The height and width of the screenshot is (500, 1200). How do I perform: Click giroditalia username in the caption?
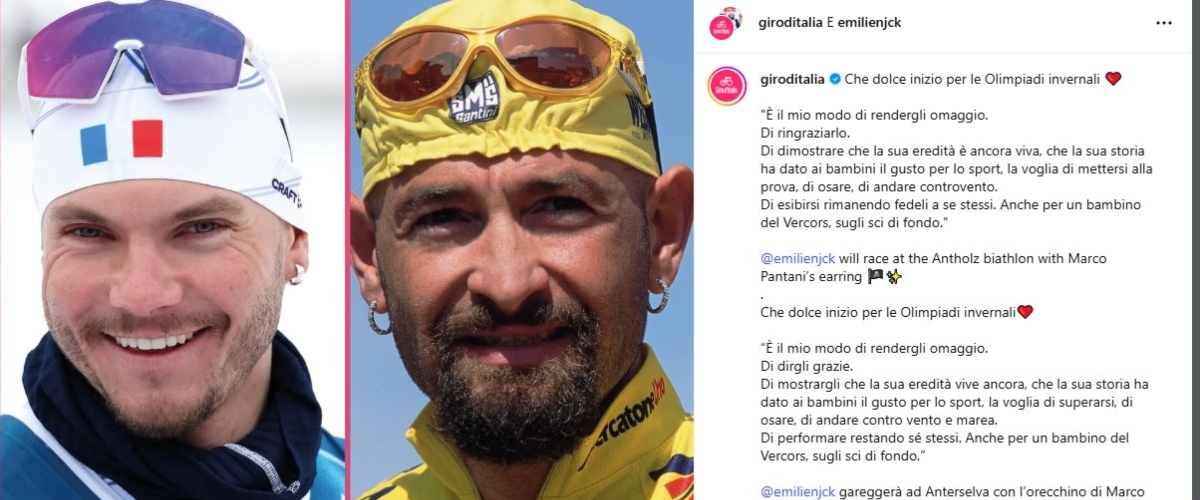click(792, 78)
